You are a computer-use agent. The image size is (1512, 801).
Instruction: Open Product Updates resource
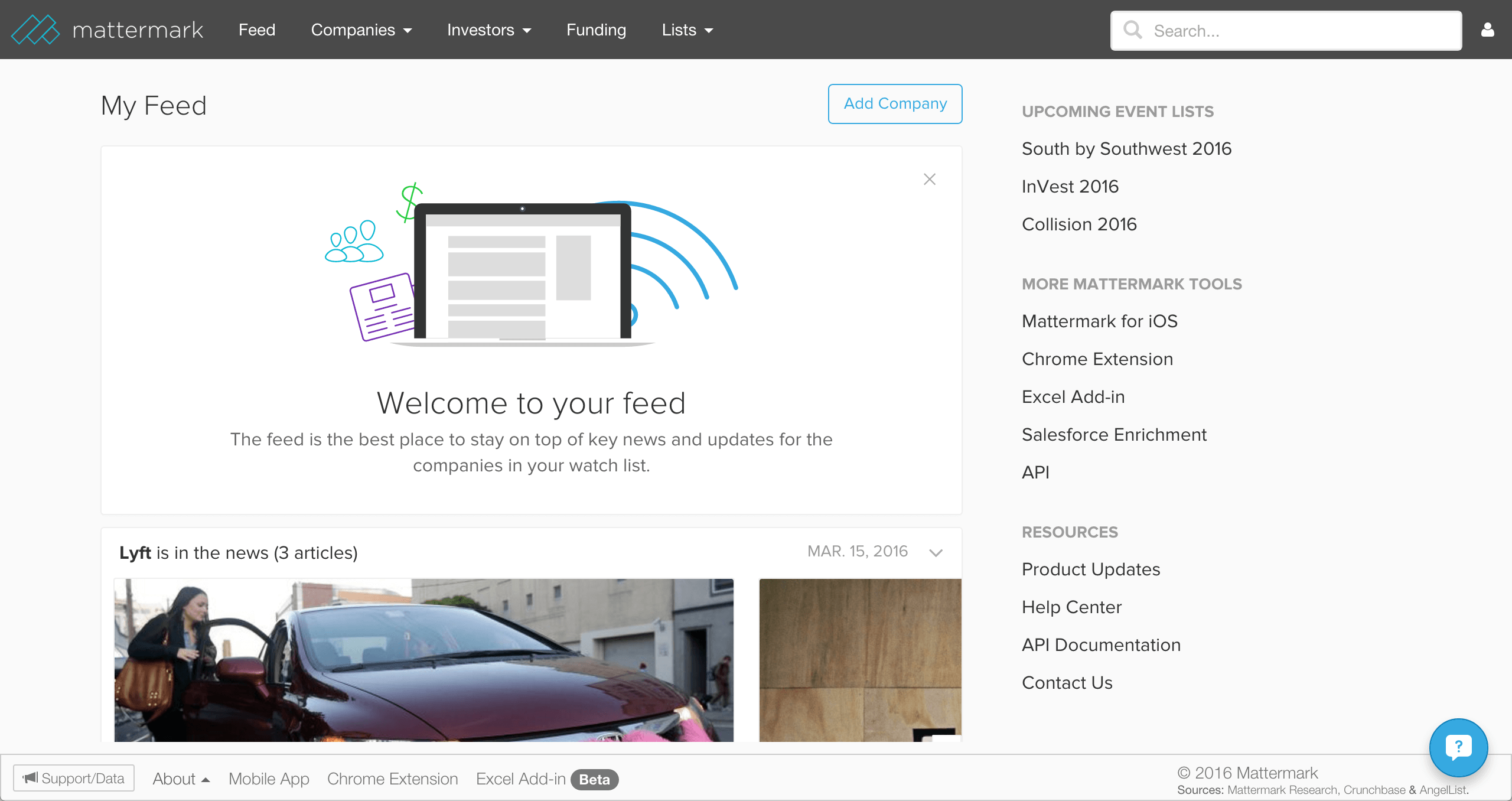tap(1091, 569)
